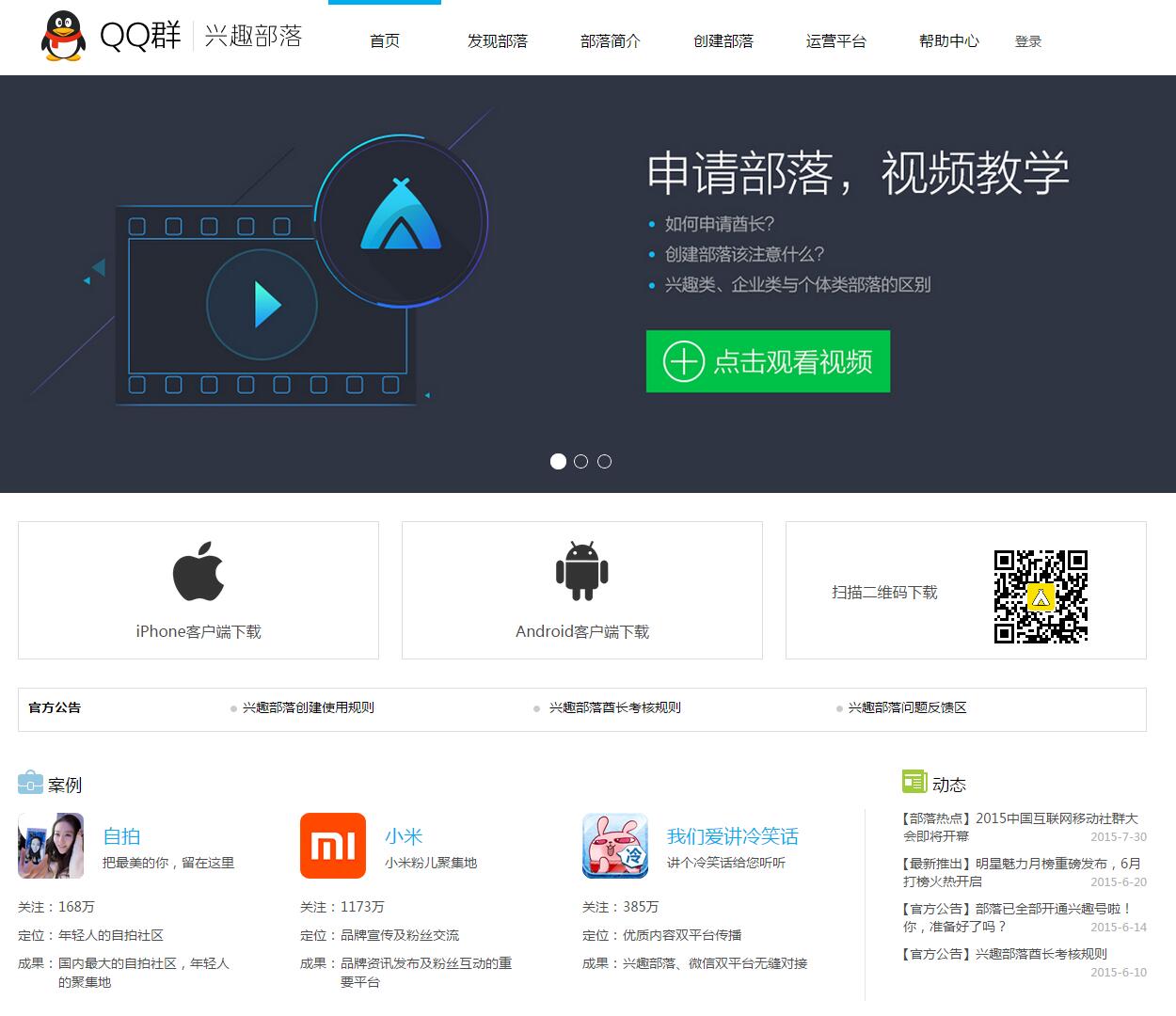Click the 申请部落,视频教学 headline
Screen dimensions: 1176x1016
tap(858, 172)
